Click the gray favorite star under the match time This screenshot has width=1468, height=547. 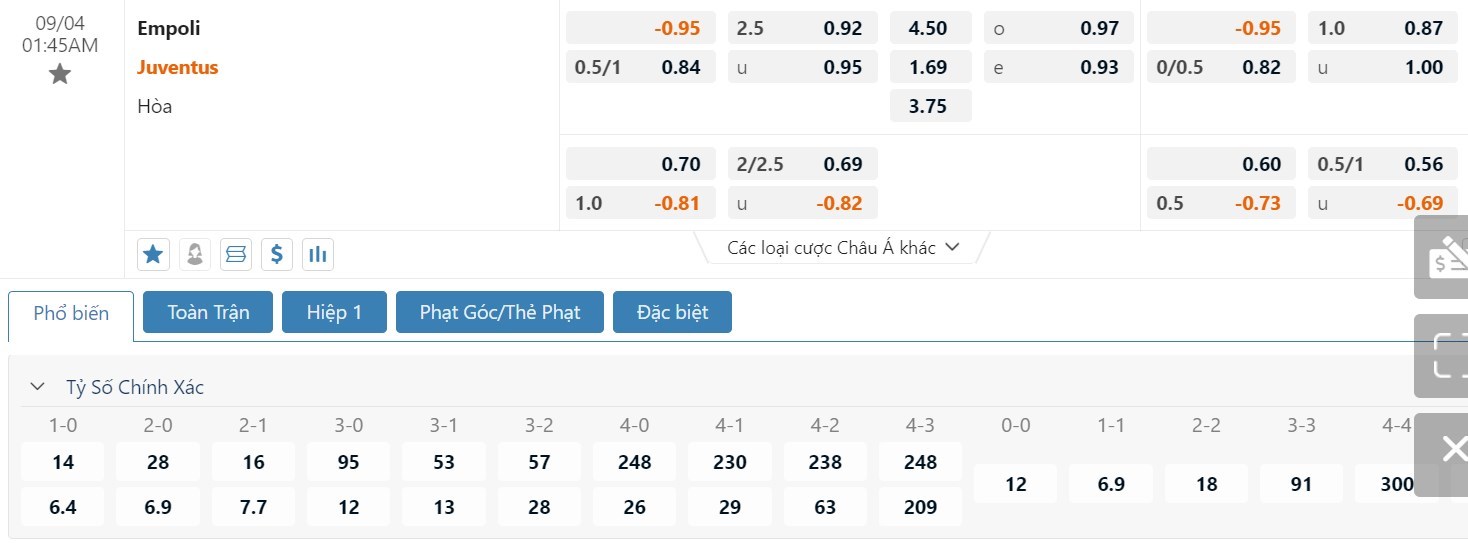[x=60, y=74]
